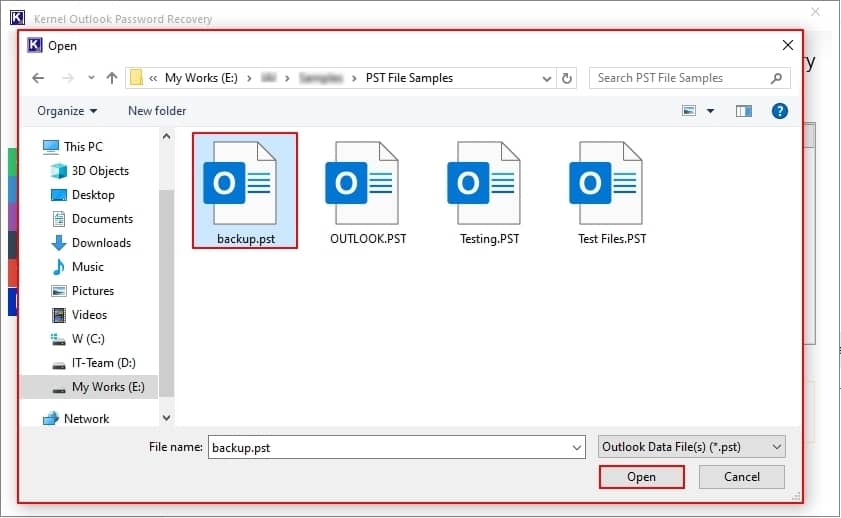Click the backup.pst file icon
The height and width of the screenshot is (518, 841).
click(x=244, y=182)
